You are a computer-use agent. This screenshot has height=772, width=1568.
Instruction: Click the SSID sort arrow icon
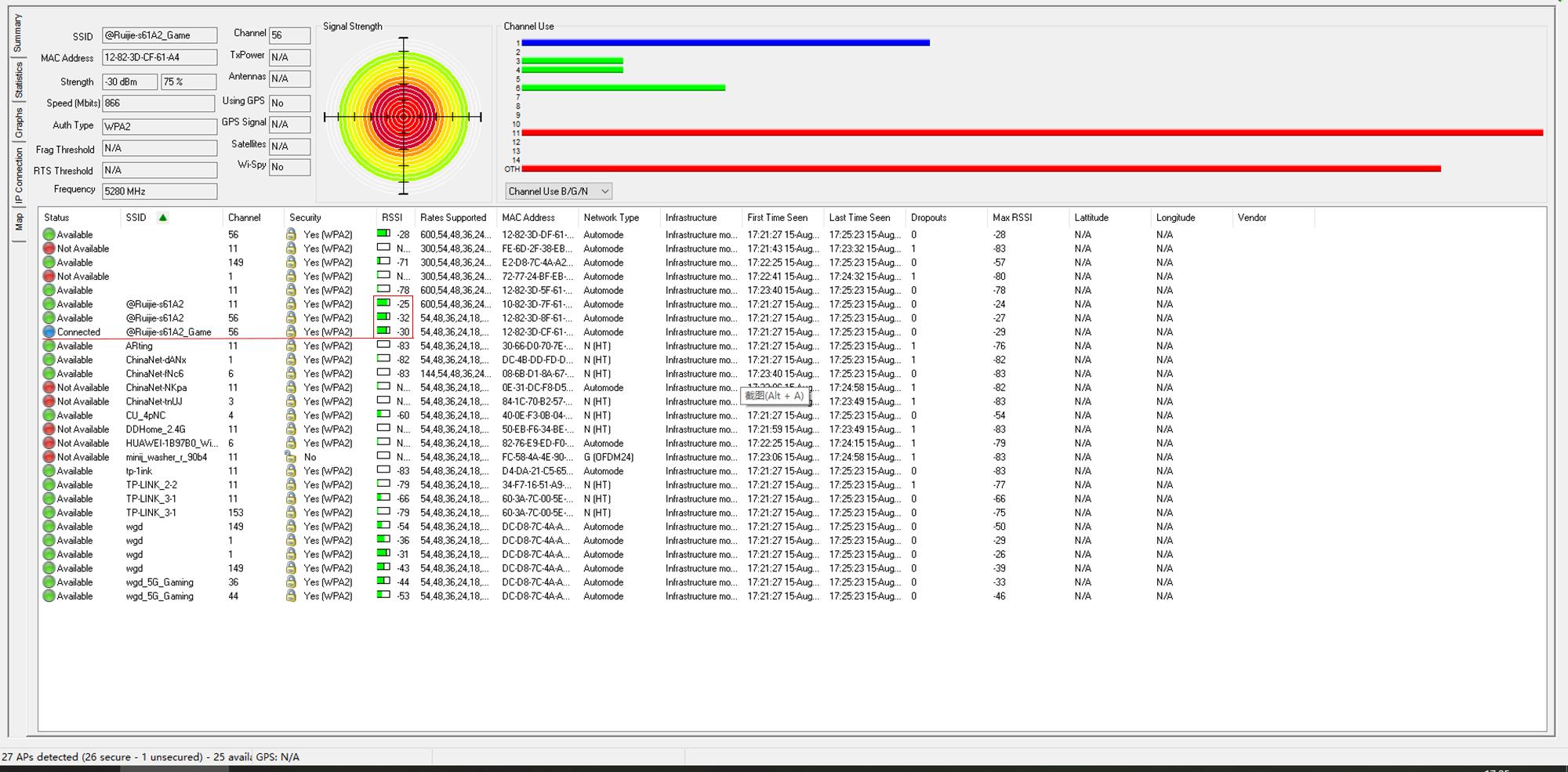point(163,218)
